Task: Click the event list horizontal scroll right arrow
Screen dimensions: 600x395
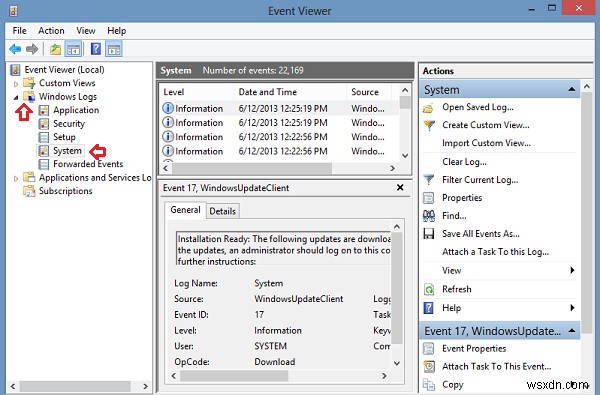Action: (393, 168)
